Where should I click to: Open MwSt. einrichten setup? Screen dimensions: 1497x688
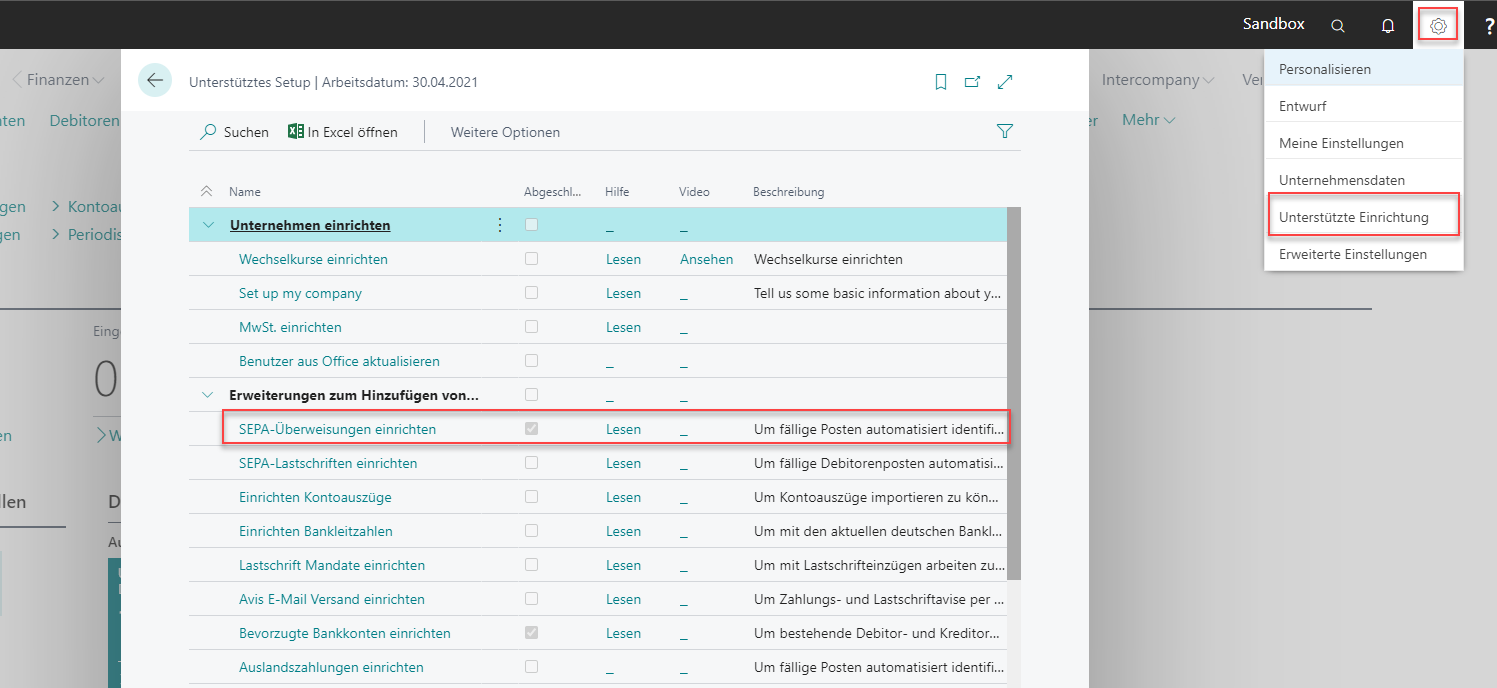point(290,327)
